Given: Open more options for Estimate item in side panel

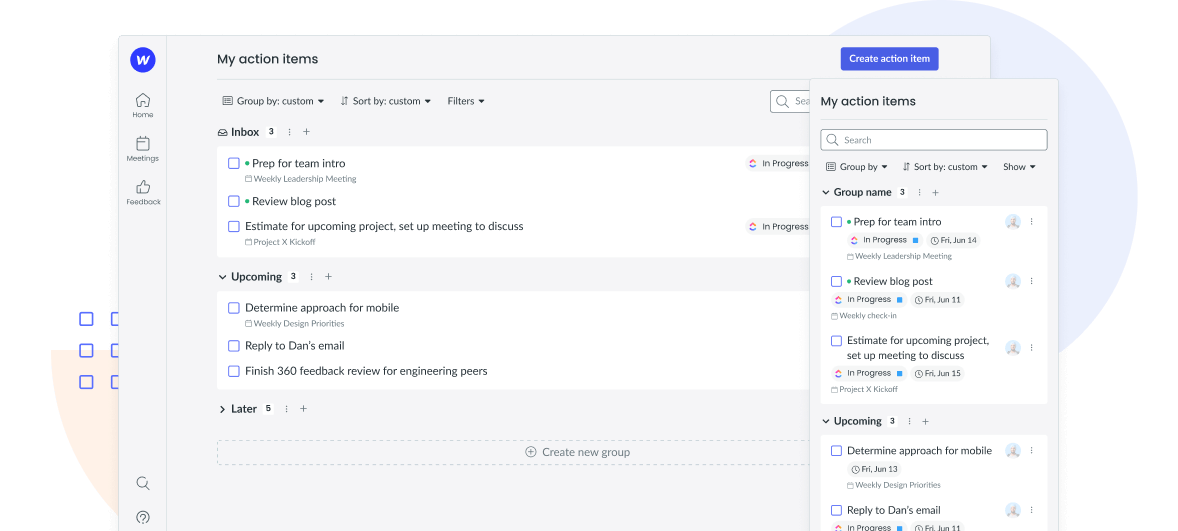Looking at the screenshot, I should pyautogui.click(x=1032, y=348).
